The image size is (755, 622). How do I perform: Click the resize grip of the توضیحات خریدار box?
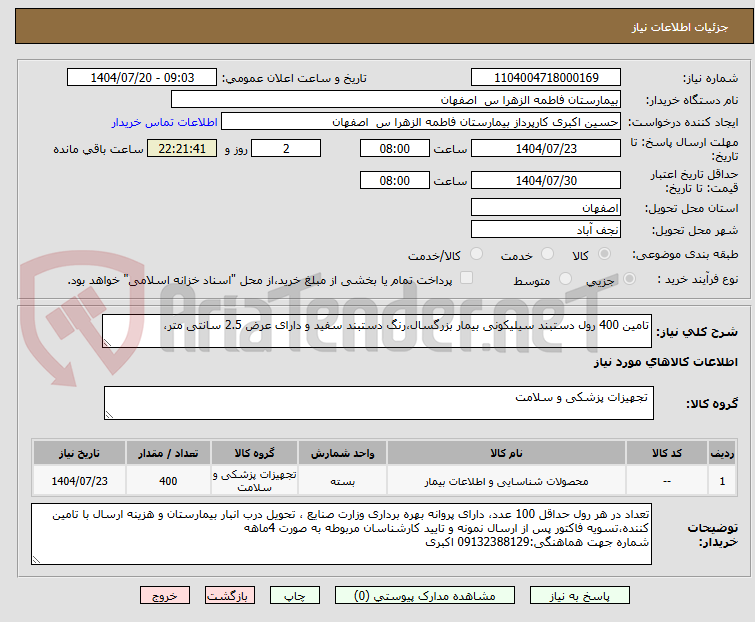coord(36,559)
